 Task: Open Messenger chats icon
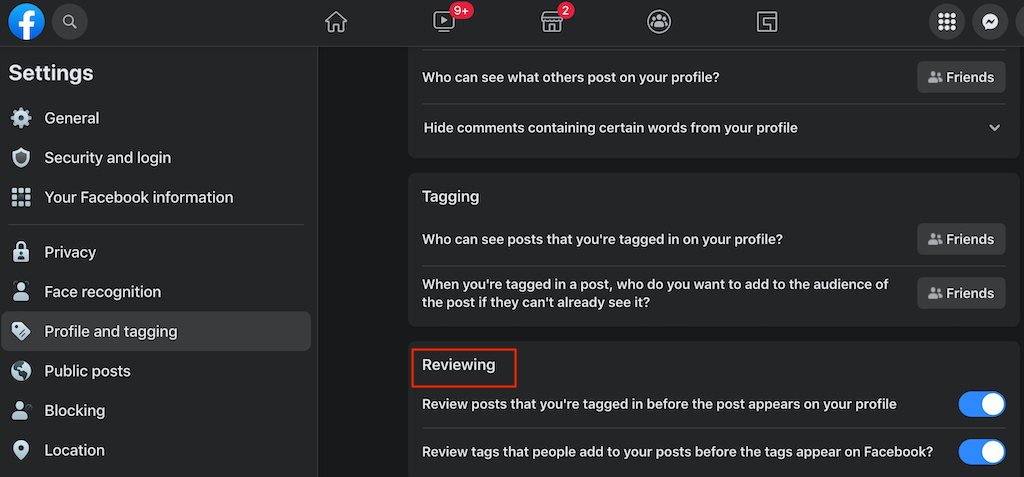coord(990,22)
